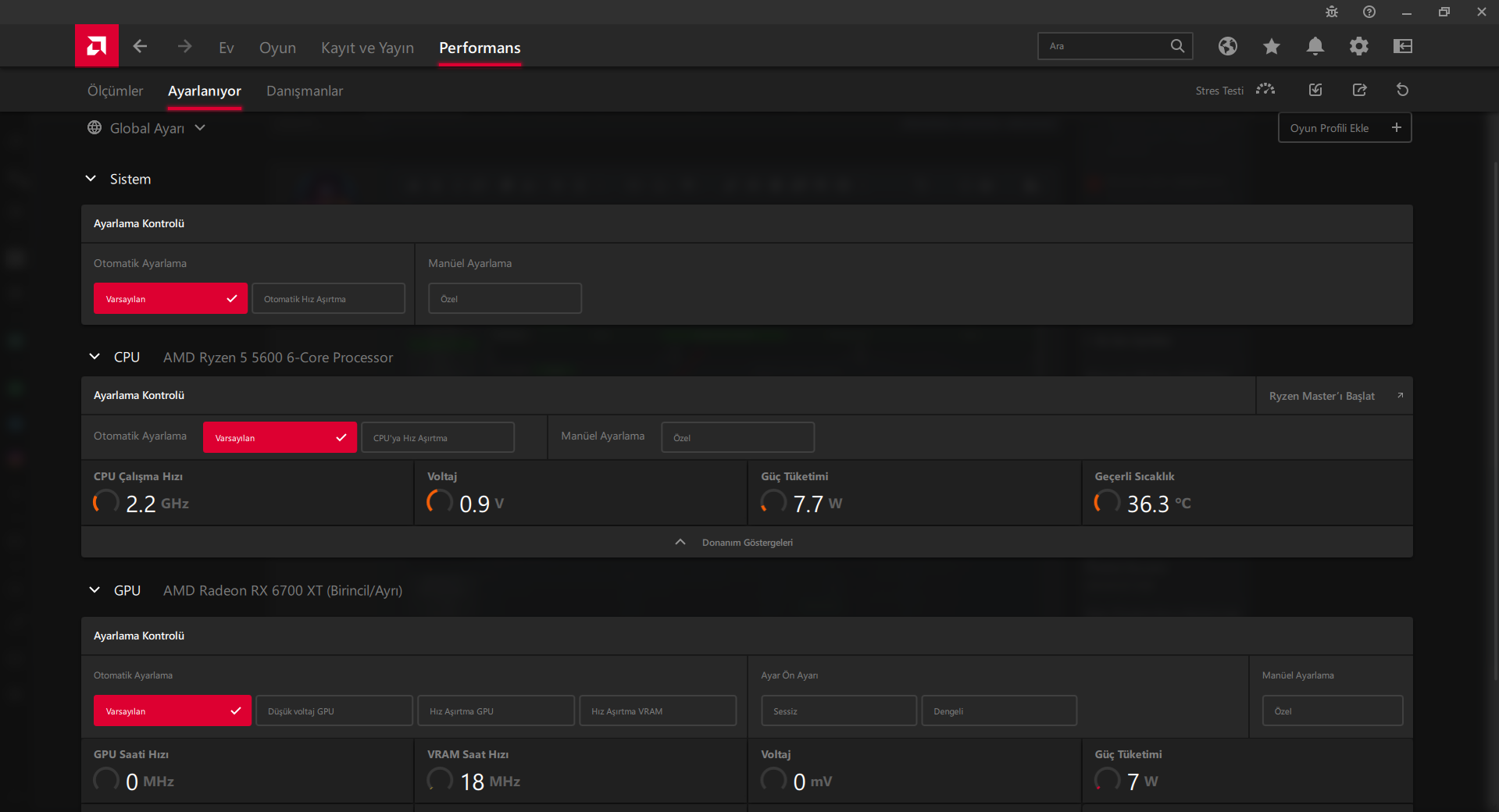Go back with the left arrow
Viewport: 1499px width, 812px height.
pos(140,47)
